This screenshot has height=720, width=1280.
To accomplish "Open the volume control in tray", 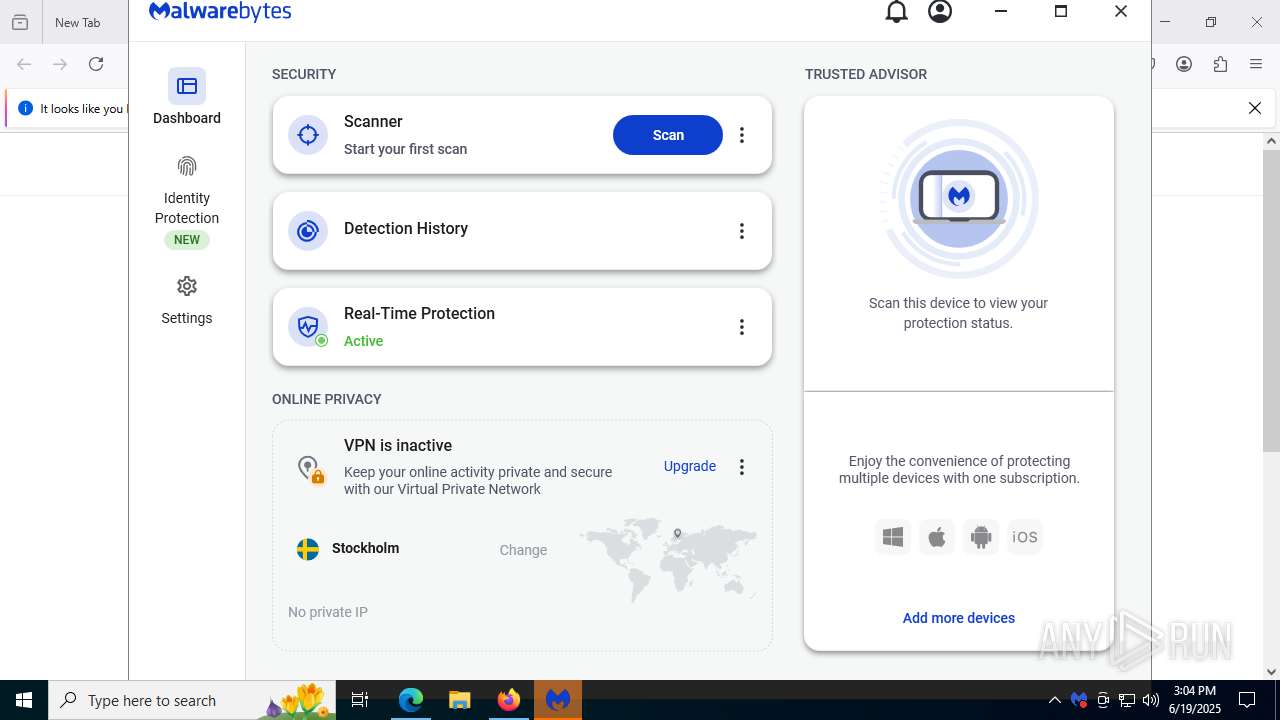I will coord(1150,700).
